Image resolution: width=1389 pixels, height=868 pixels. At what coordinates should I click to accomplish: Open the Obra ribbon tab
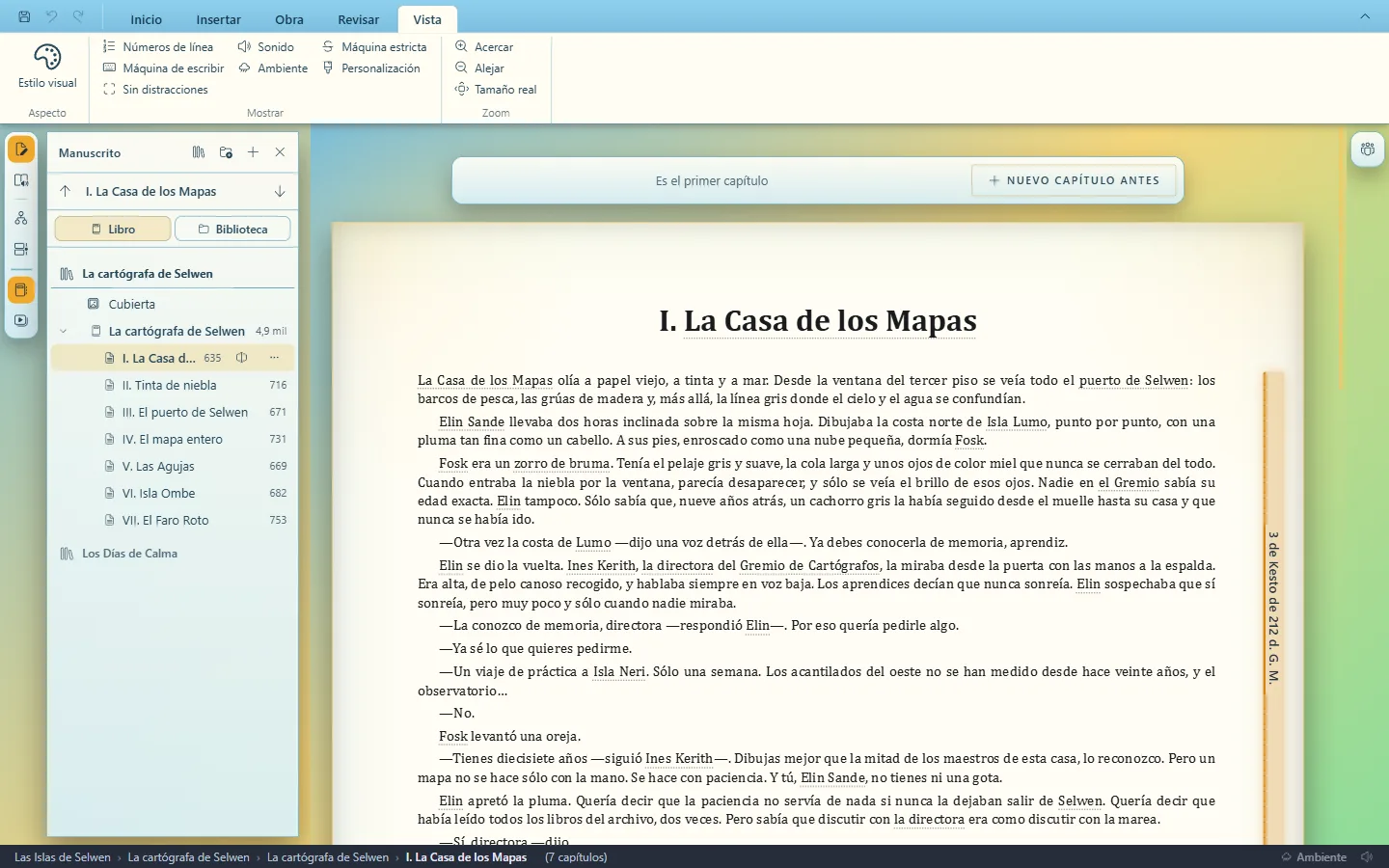[289, 19]
